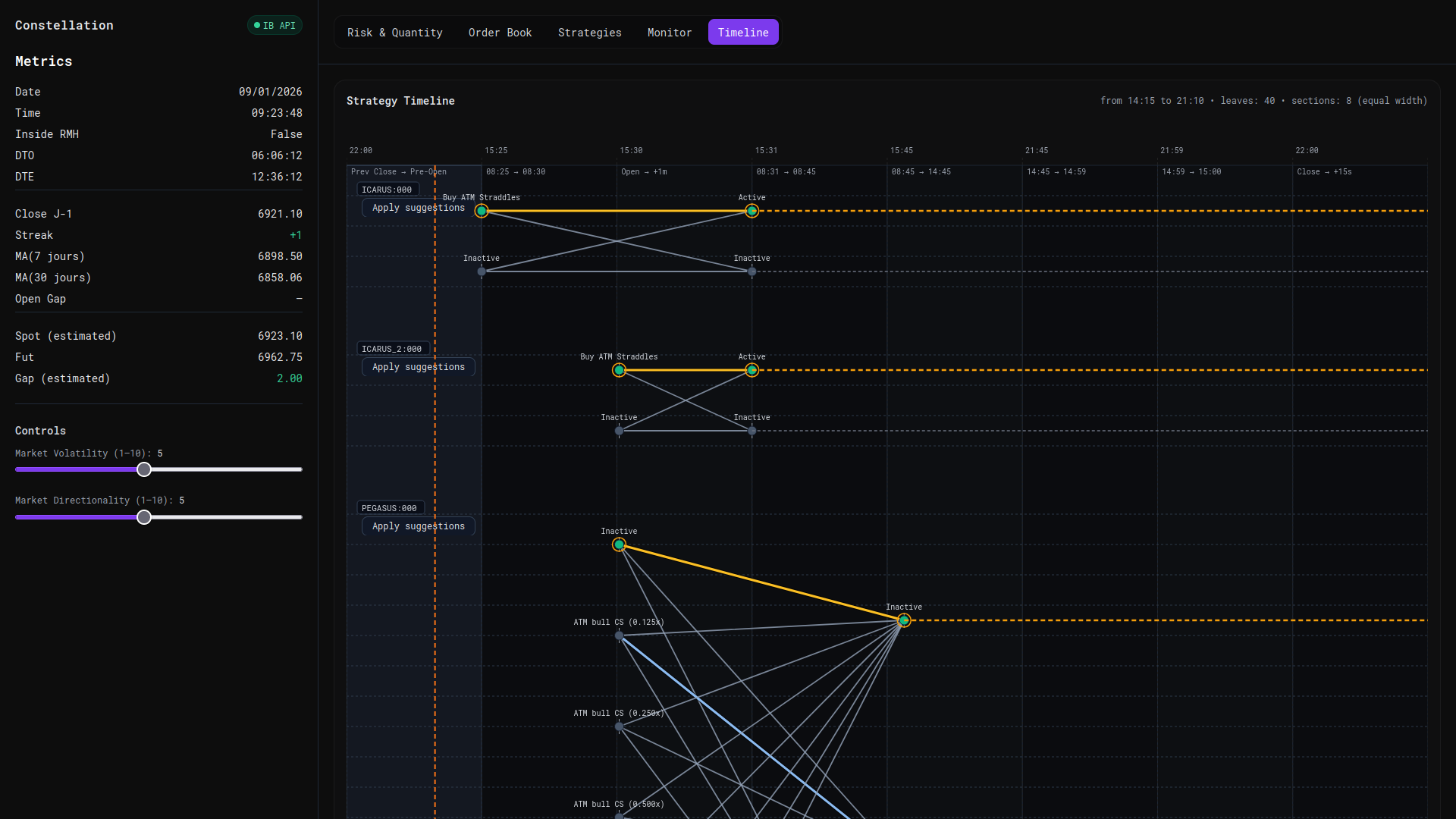1456x819 pixels.
Task: Switch to the Order Book tab
Action: click(x=500, y=33)
